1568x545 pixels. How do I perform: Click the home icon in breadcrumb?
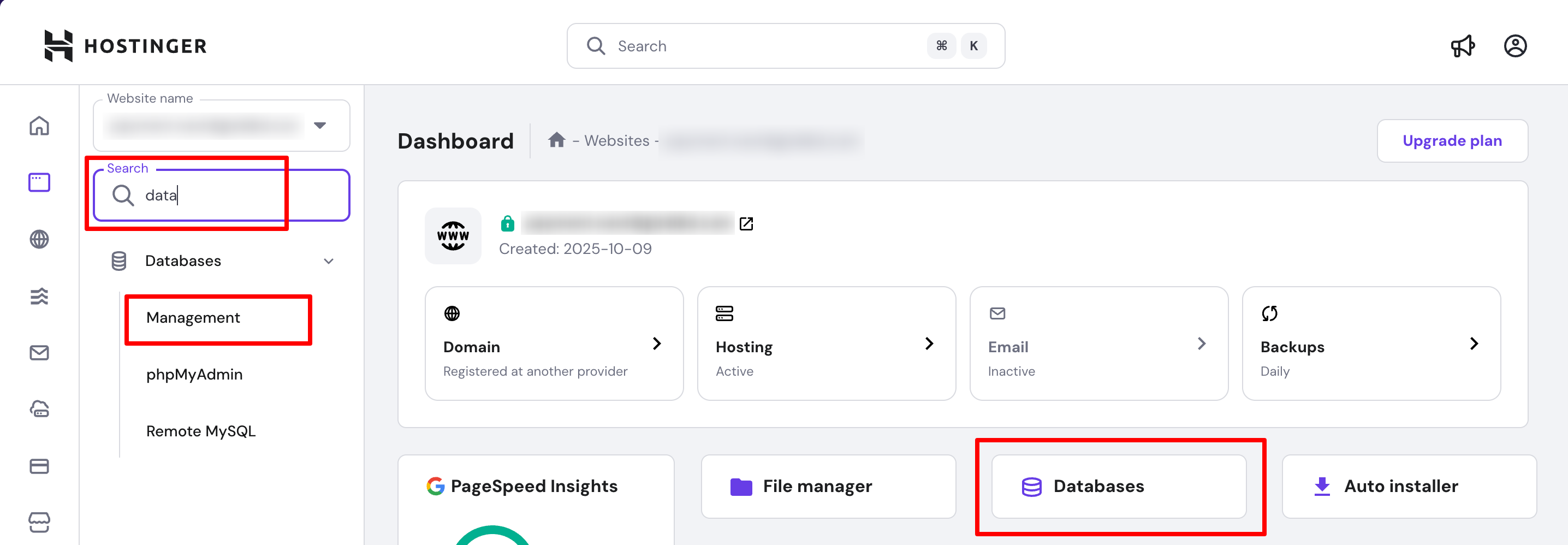coord(556,140)
